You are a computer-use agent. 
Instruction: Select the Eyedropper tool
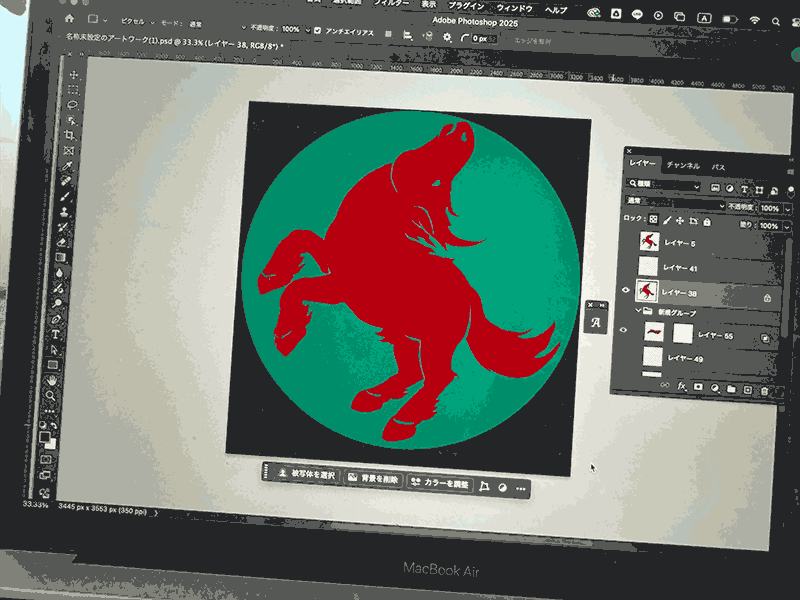68,166
